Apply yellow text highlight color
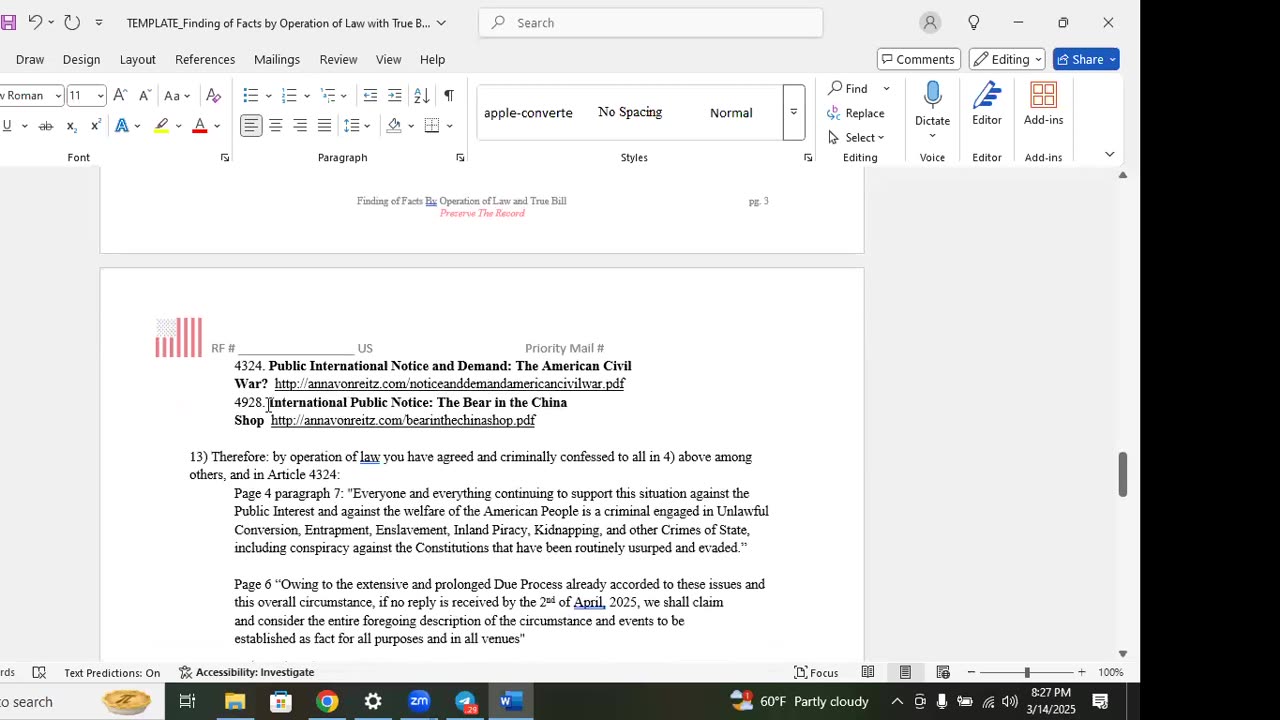Image resolution: width=1280 pixels, height=720 pixels. [x=161, y=126]
